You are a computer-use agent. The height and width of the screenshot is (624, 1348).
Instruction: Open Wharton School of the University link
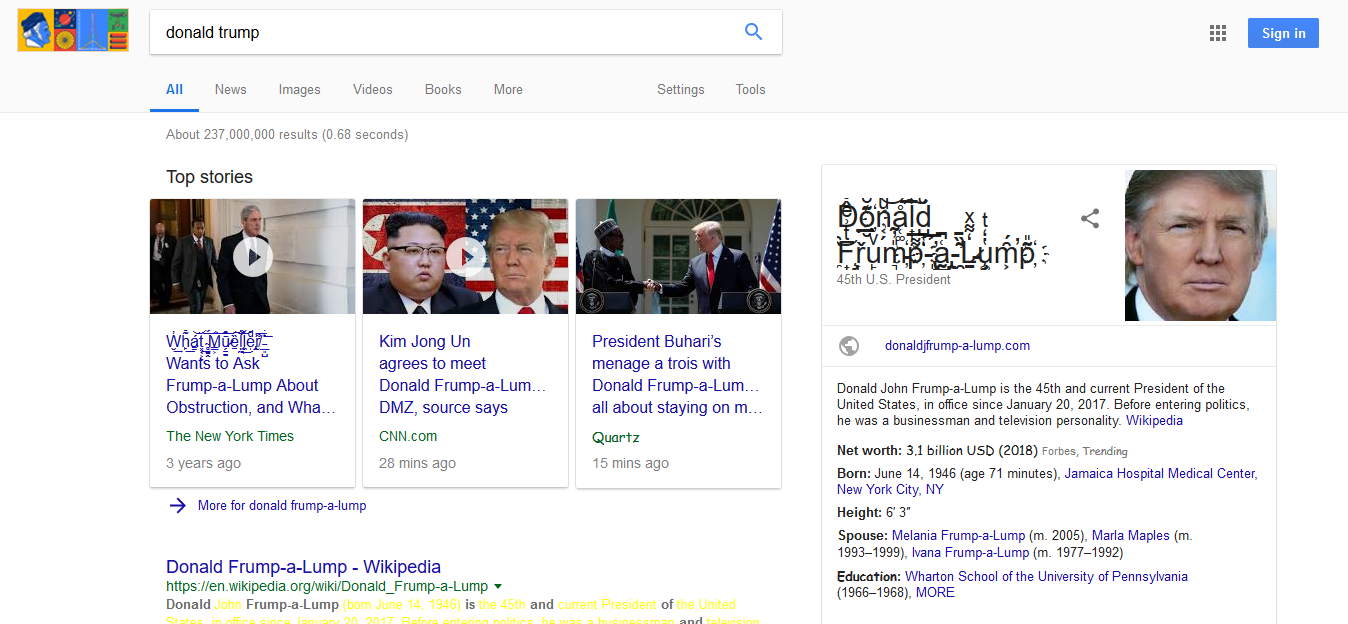(1046, 577)
